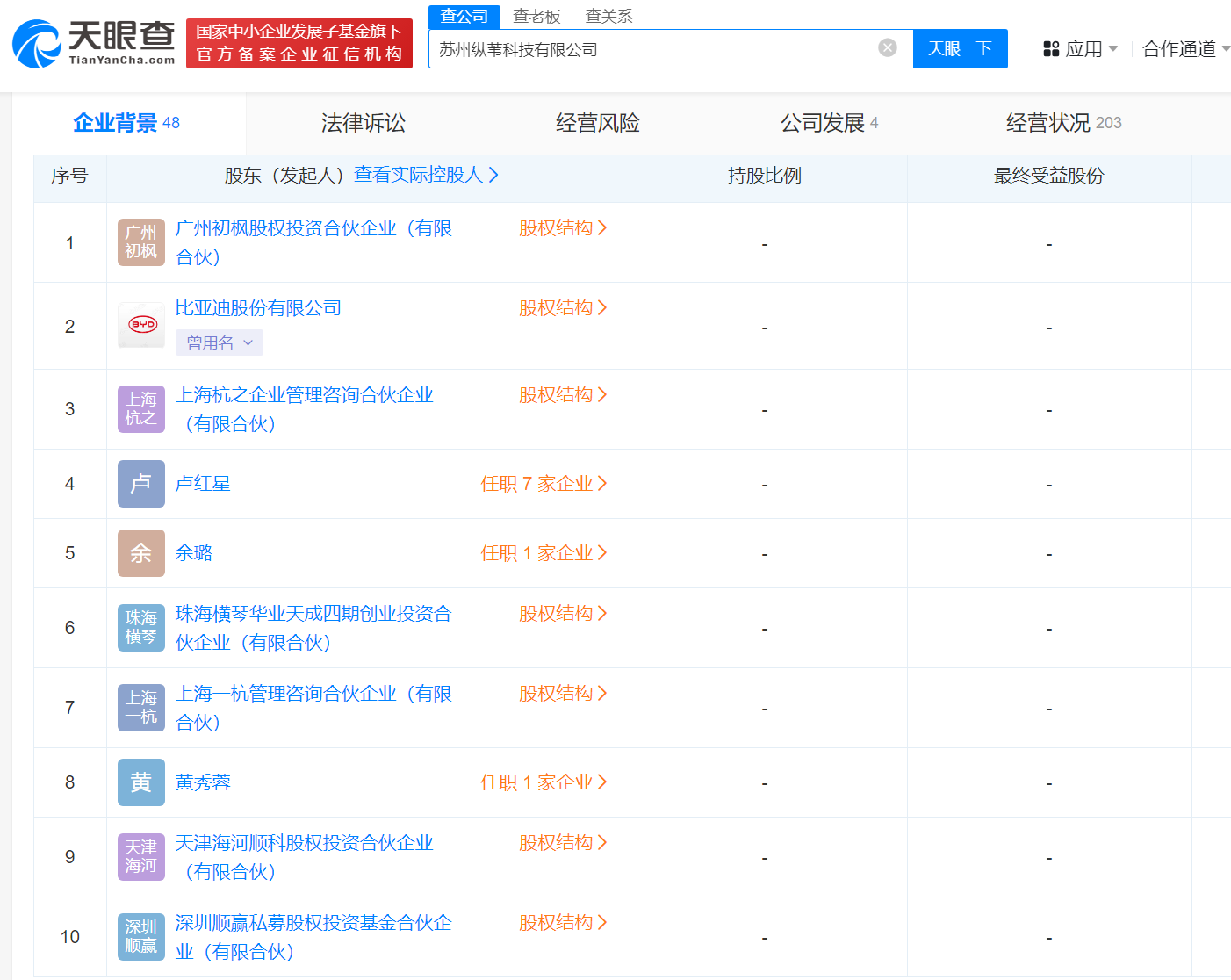Open 天津海河顺科股权投资合伙企业 link
This screenshot has width=1231, height=980.
305,857
